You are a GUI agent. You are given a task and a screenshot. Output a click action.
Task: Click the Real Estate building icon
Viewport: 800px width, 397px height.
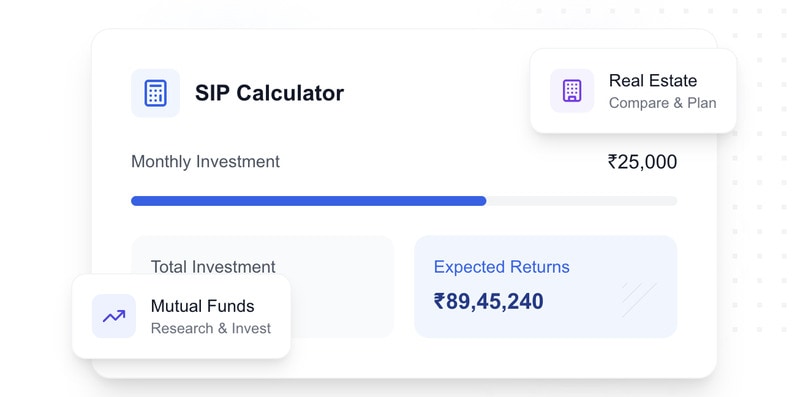coord(572,91)
